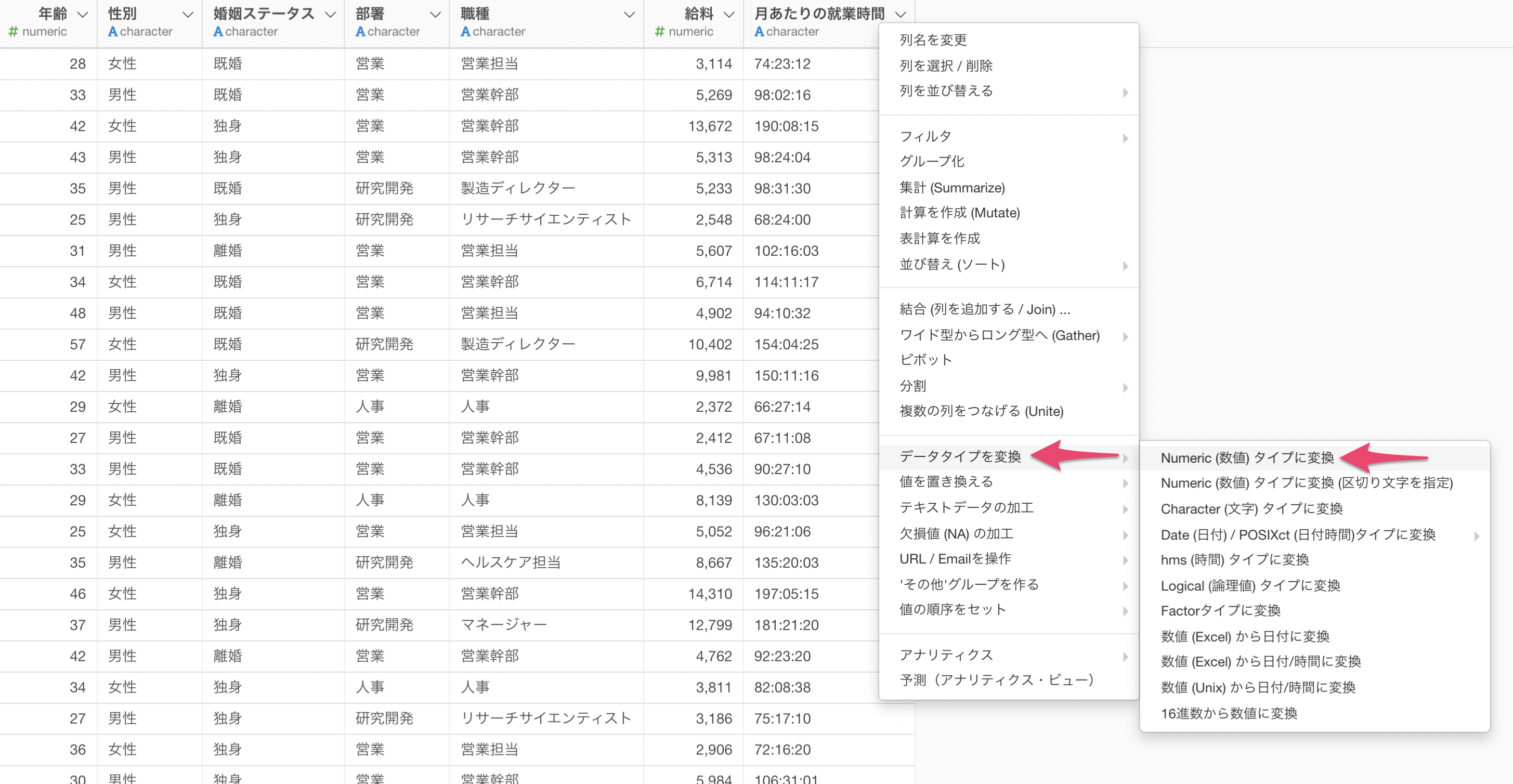Open 職種 column header dropdown arrow
1513x784 pixels.
coord(629,14)
